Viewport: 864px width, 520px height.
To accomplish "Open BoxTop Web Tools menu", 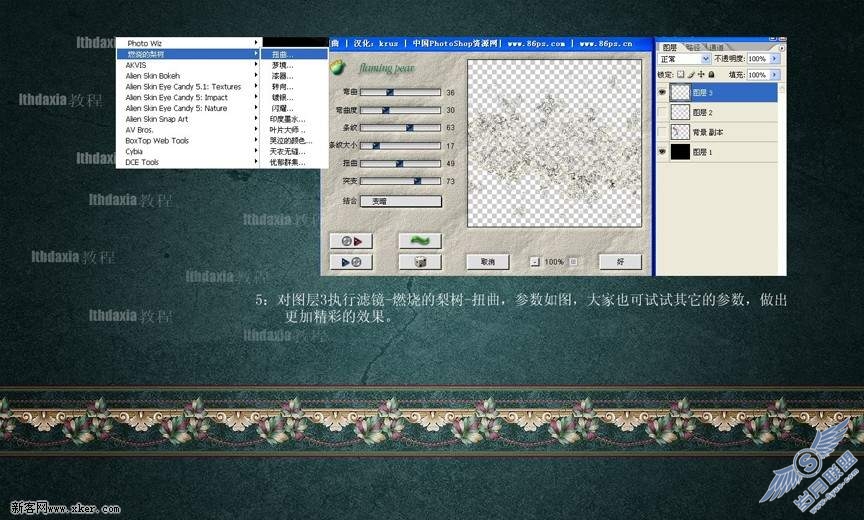I will 188,140.
